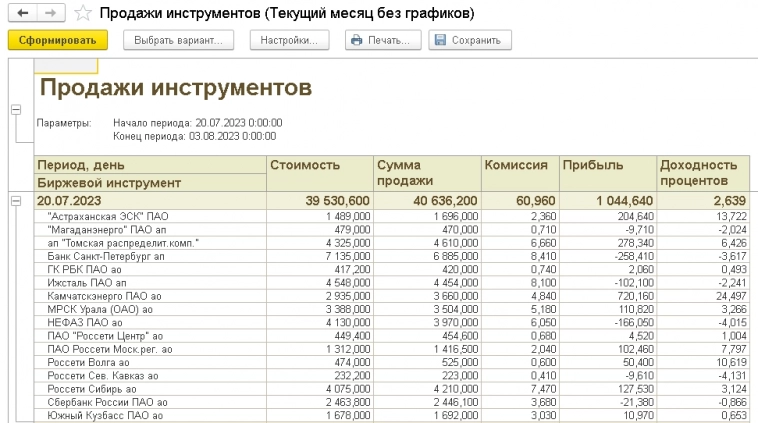
Task: Select the НЕФАЗ ПАО ао row
Action: [x=392, y=322]
